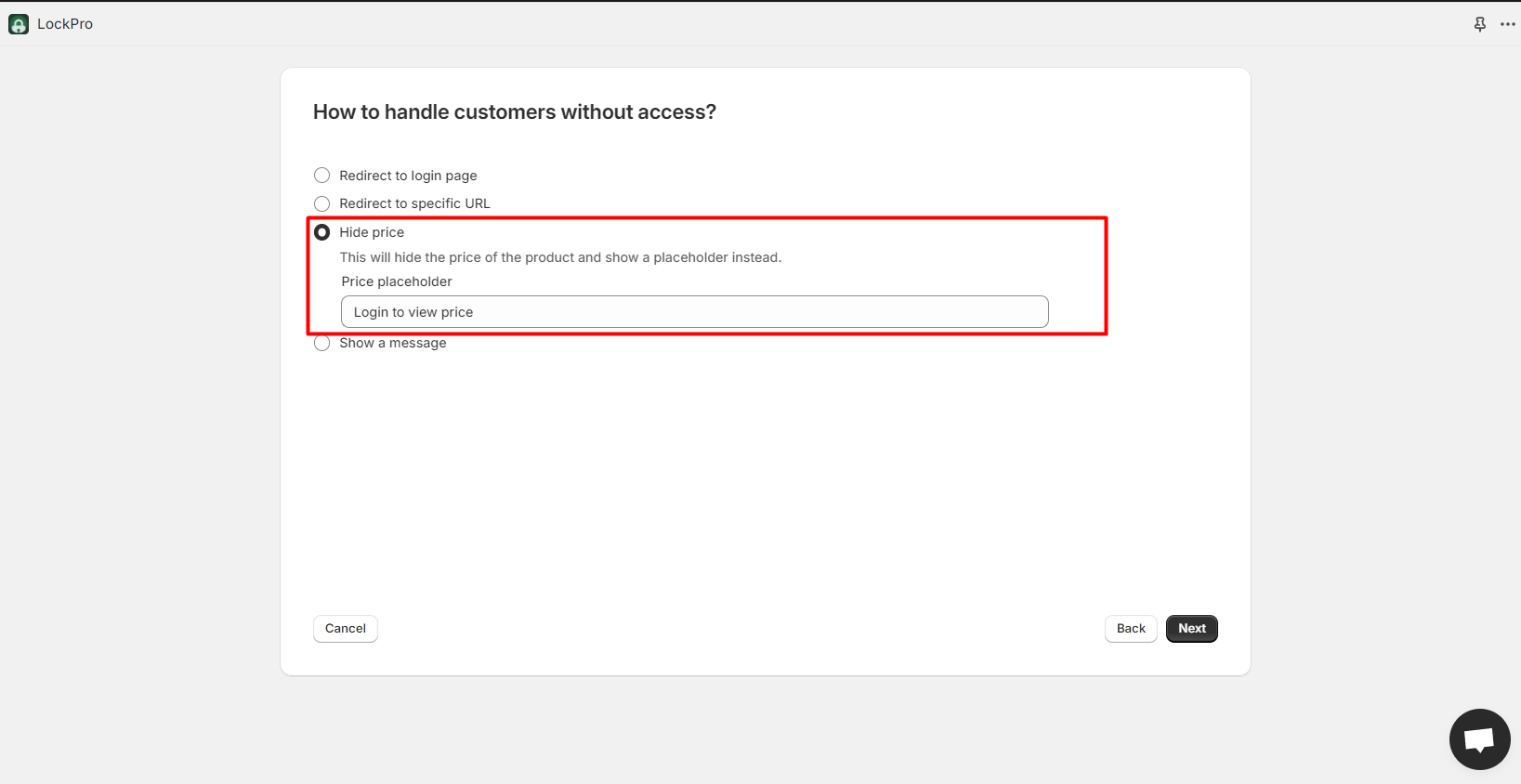Select the Redirect to login page radio circle

pos(322,176)
